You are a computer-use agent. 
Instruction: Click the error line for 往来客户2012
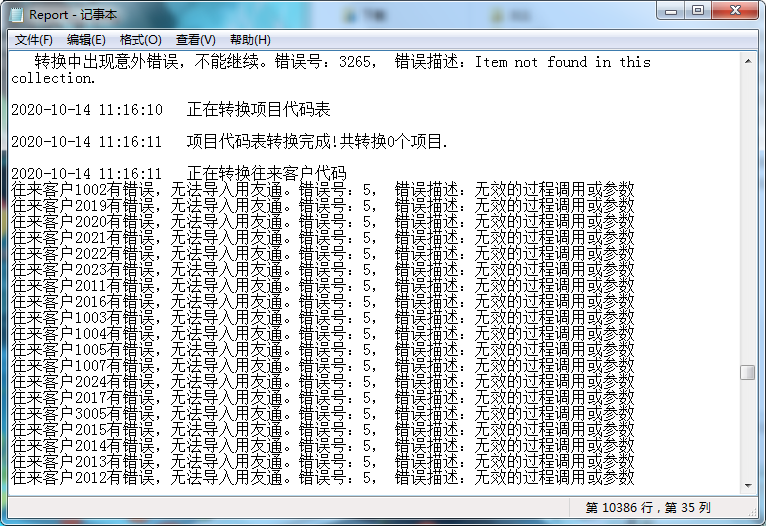(322, 478)
